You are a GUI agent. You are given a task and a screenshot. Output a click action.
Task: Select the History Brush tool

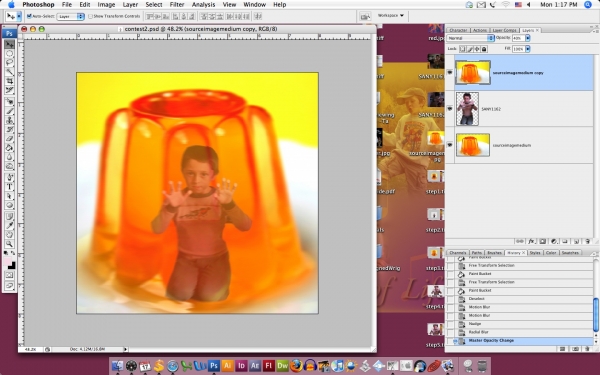tap(10, 129)
